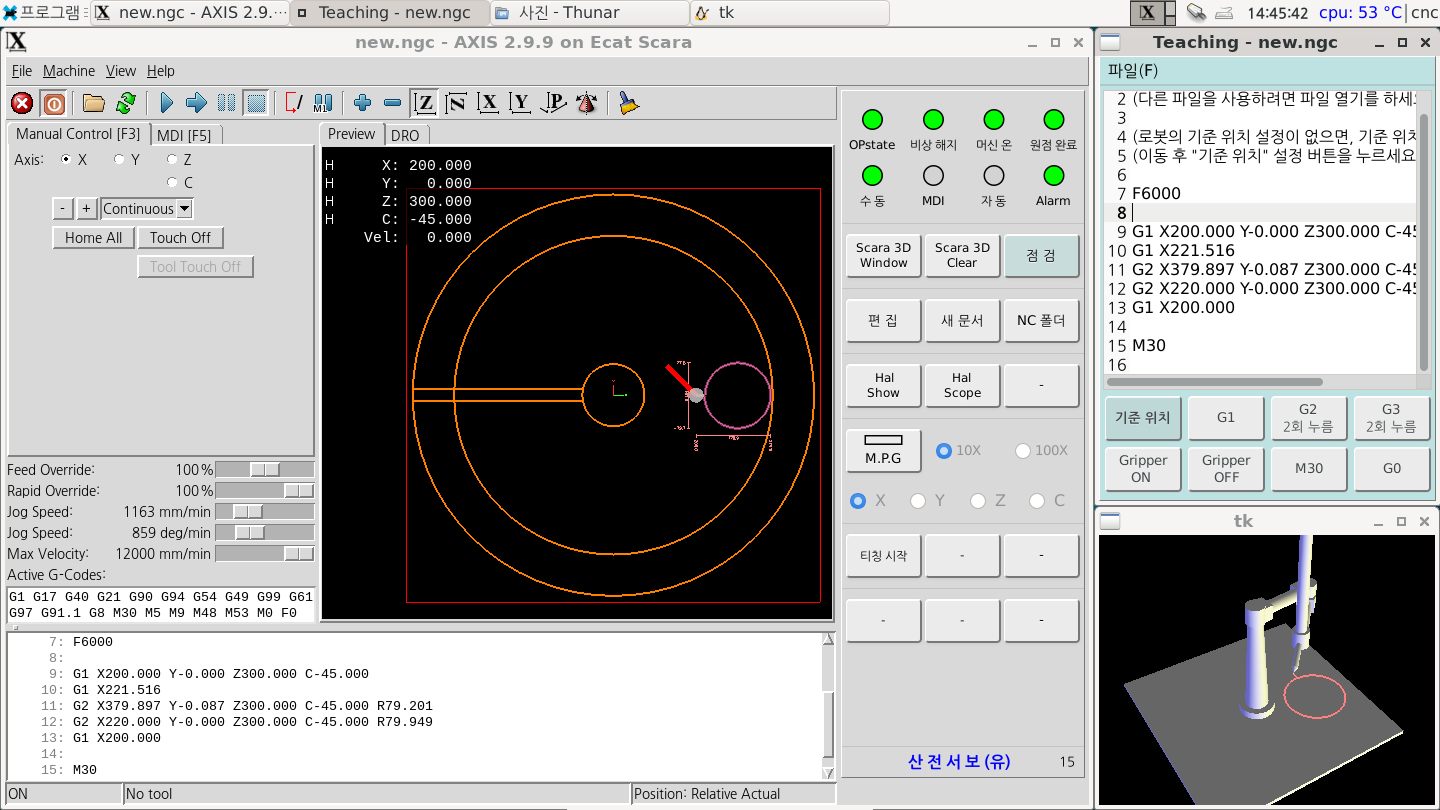Toggle the machine power icon
The width and height of the screenshot is (1440, 810).
(54, 103)
